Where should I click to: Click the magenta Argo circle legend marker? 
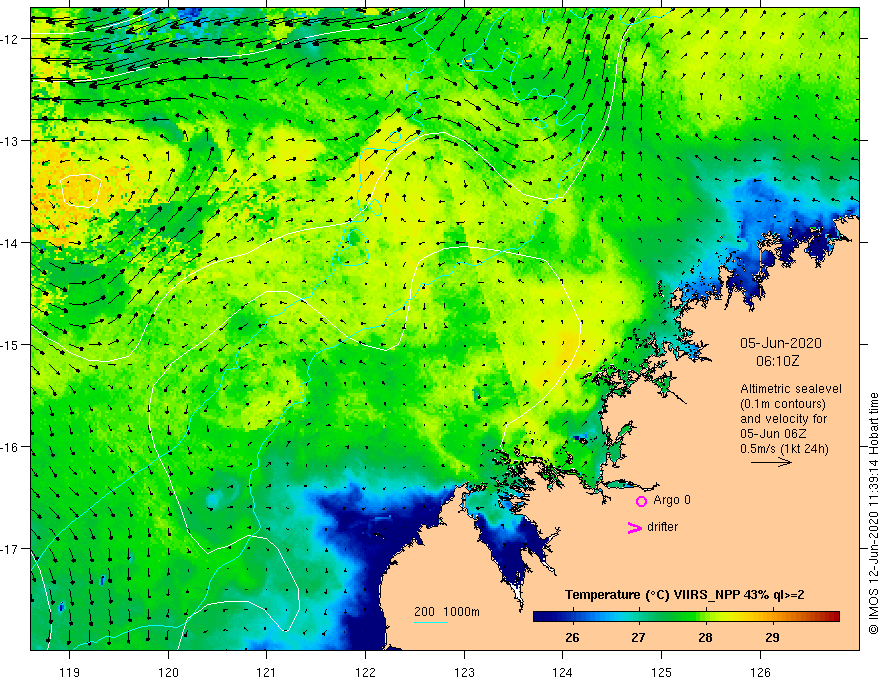point(641,501)
